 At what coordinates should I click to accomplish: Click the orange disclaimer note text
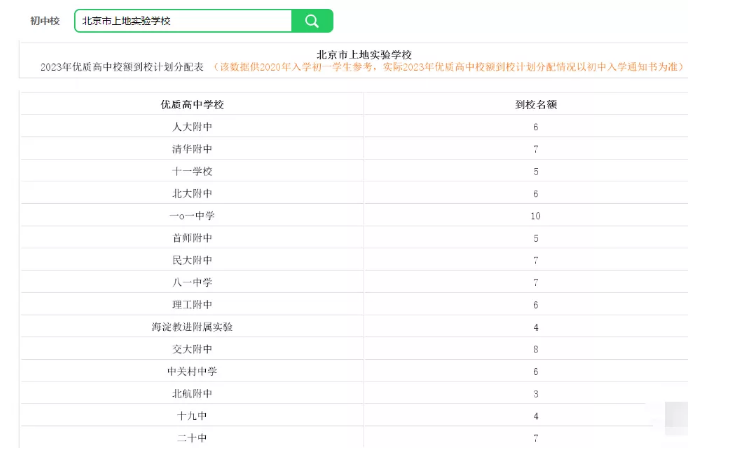(x=449, y=67)
